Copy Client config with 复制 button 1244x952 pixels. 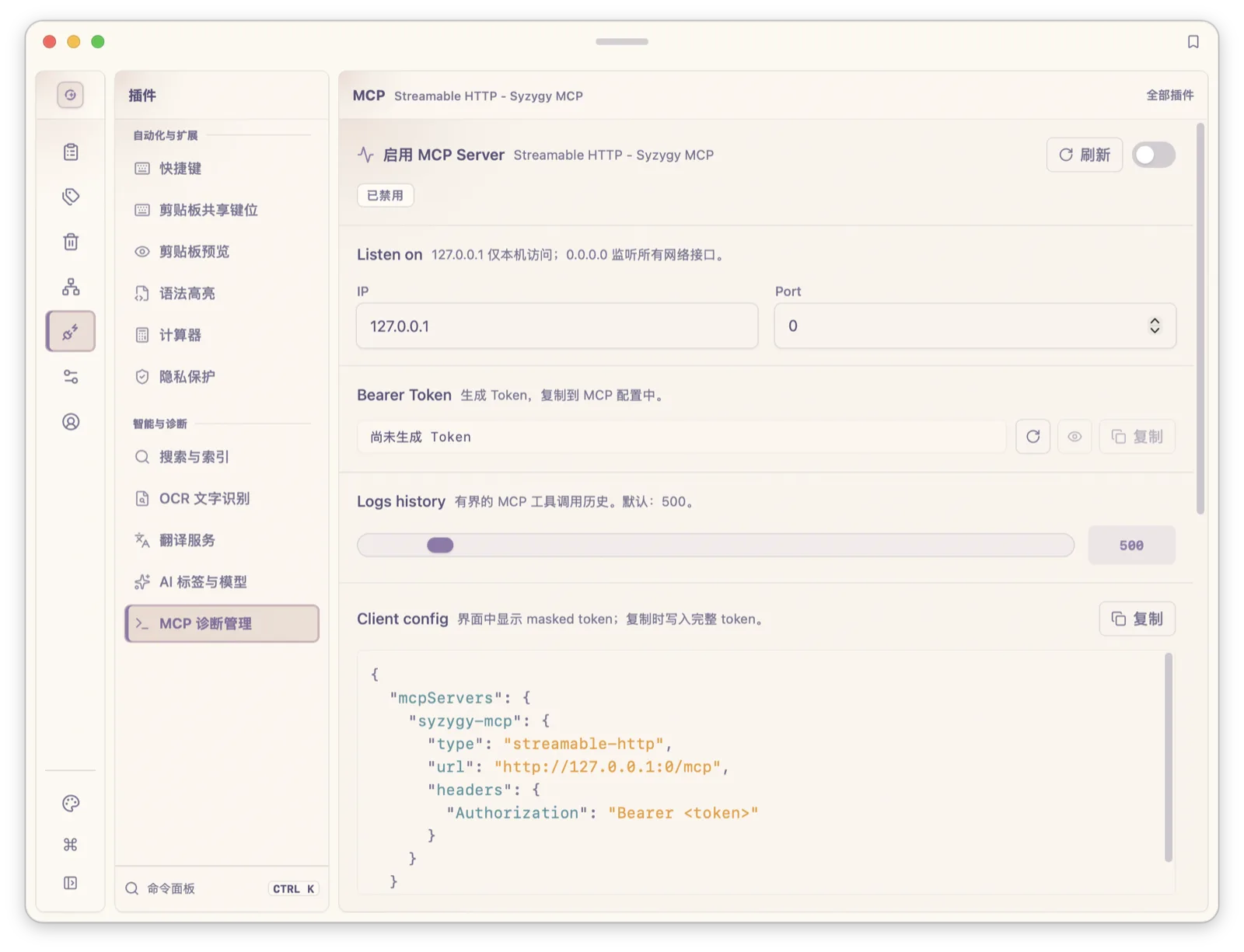point(1137,619)
